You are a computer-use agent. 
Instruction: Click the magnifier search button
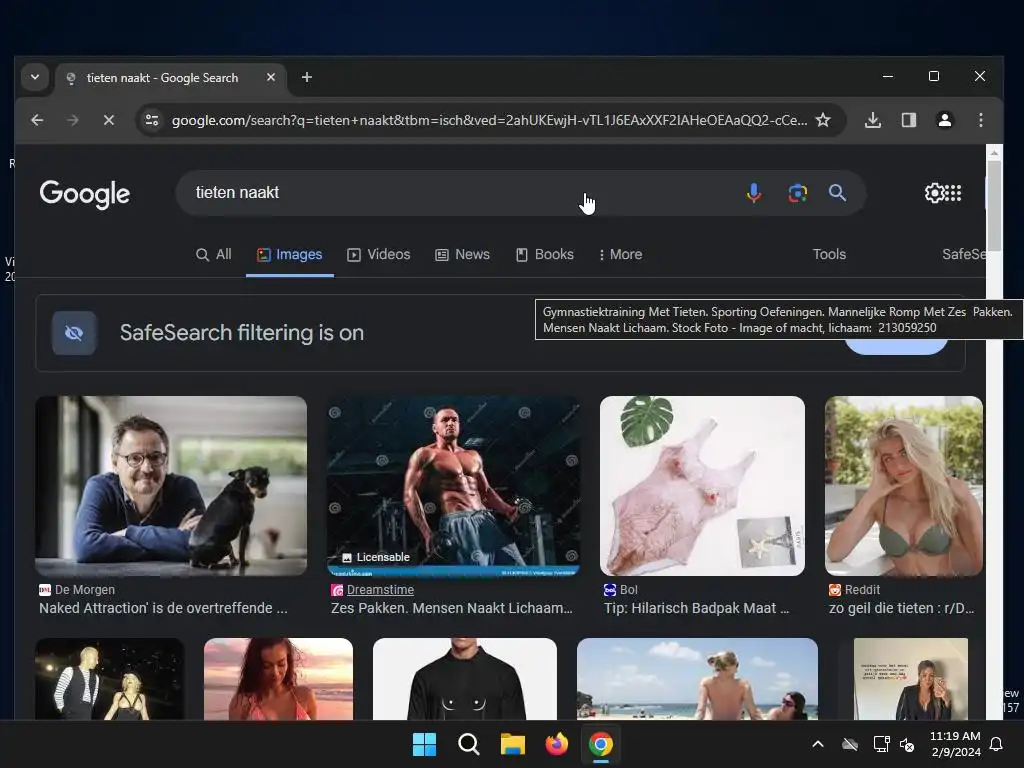(837, 193)
